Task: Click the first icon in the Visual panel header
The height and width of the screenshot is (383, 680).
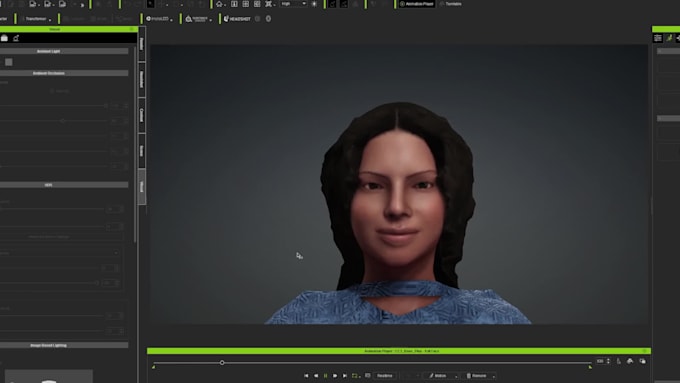Action: (4, 38)
